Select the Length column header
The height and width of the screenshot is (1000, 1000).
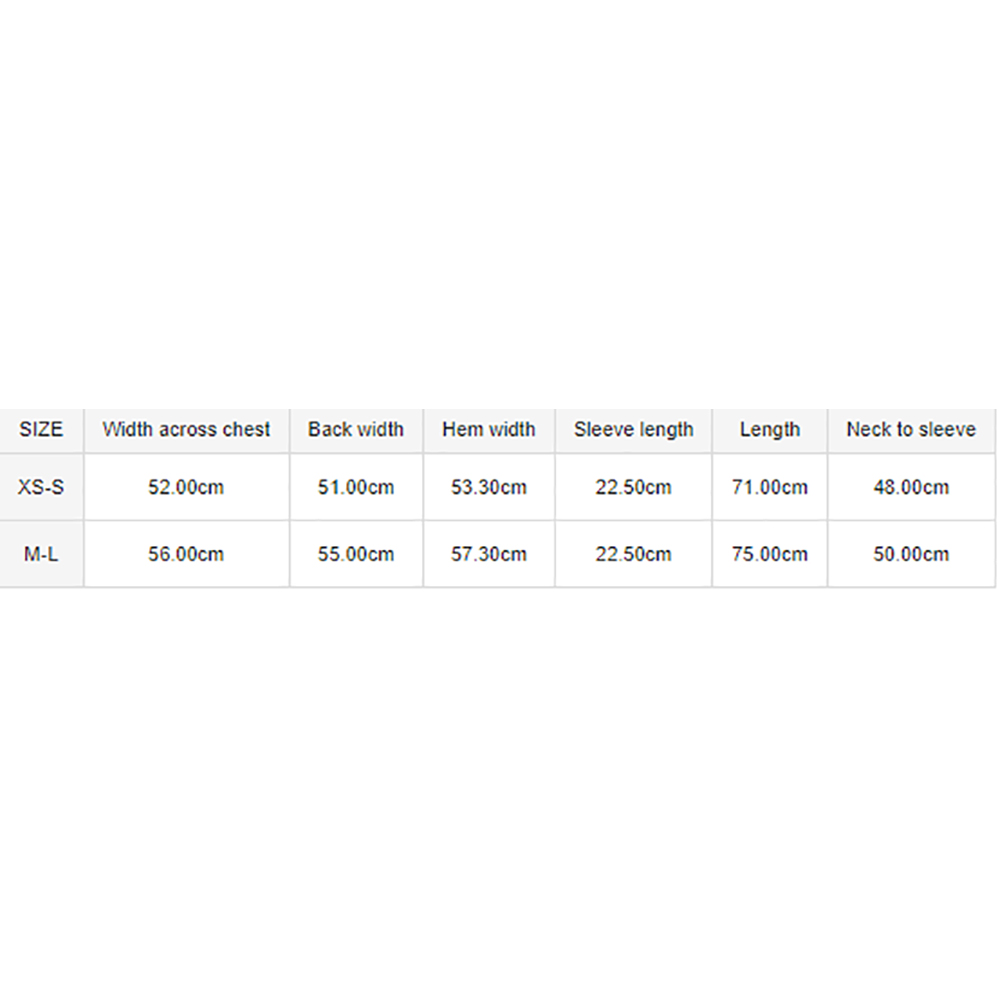(770, 430)
